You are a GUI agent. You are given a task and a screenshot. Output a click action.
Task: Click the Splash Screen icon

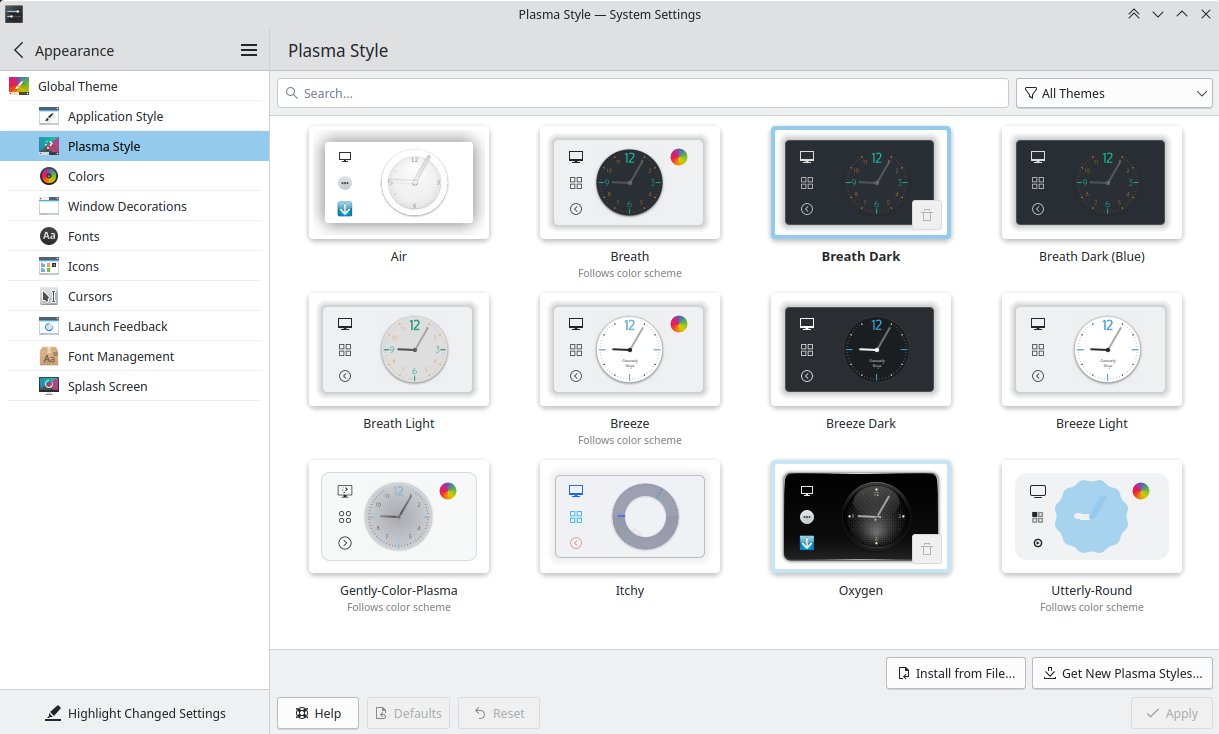pyautogui.click(x=49, y=386)
